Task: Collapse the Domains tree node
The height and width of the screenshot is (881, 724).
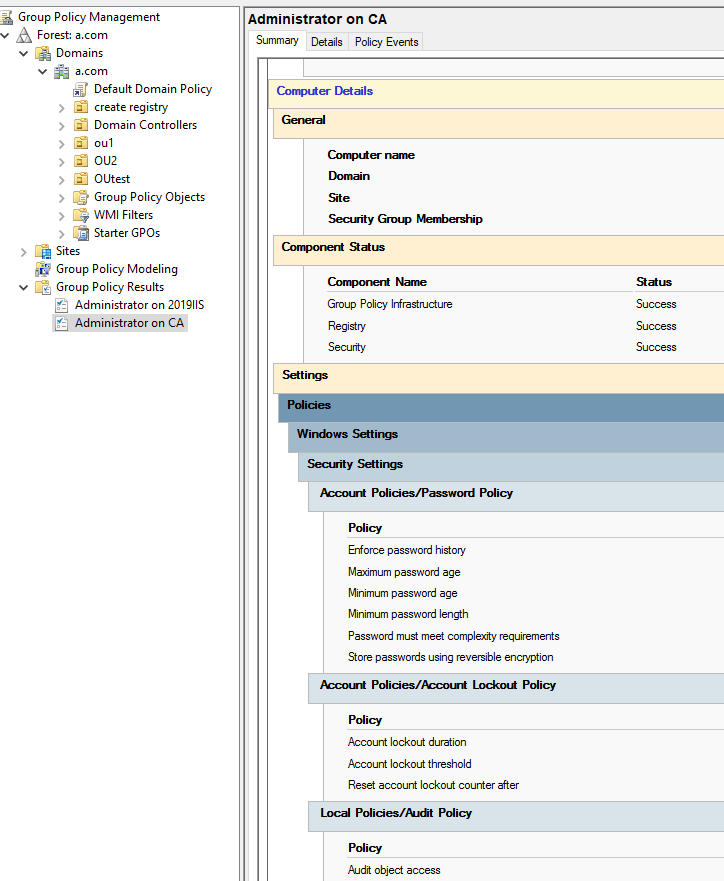Action: tap(24, 53)
